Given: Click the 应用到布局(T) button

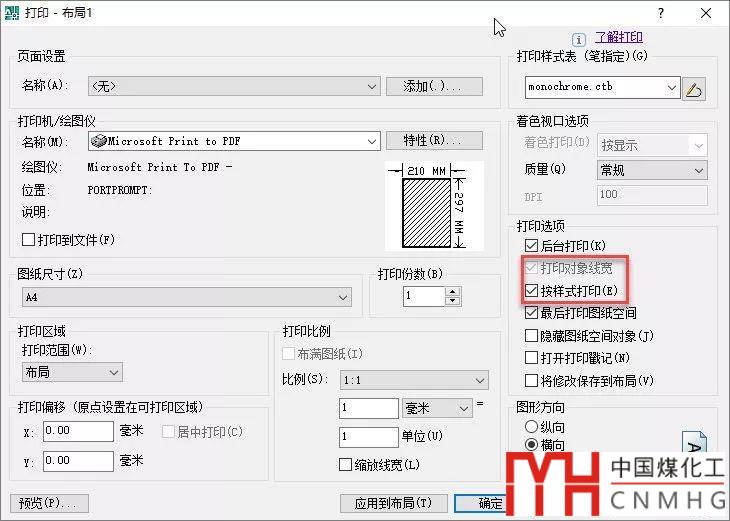Looking at the screenshot, I should pos(394,503).
